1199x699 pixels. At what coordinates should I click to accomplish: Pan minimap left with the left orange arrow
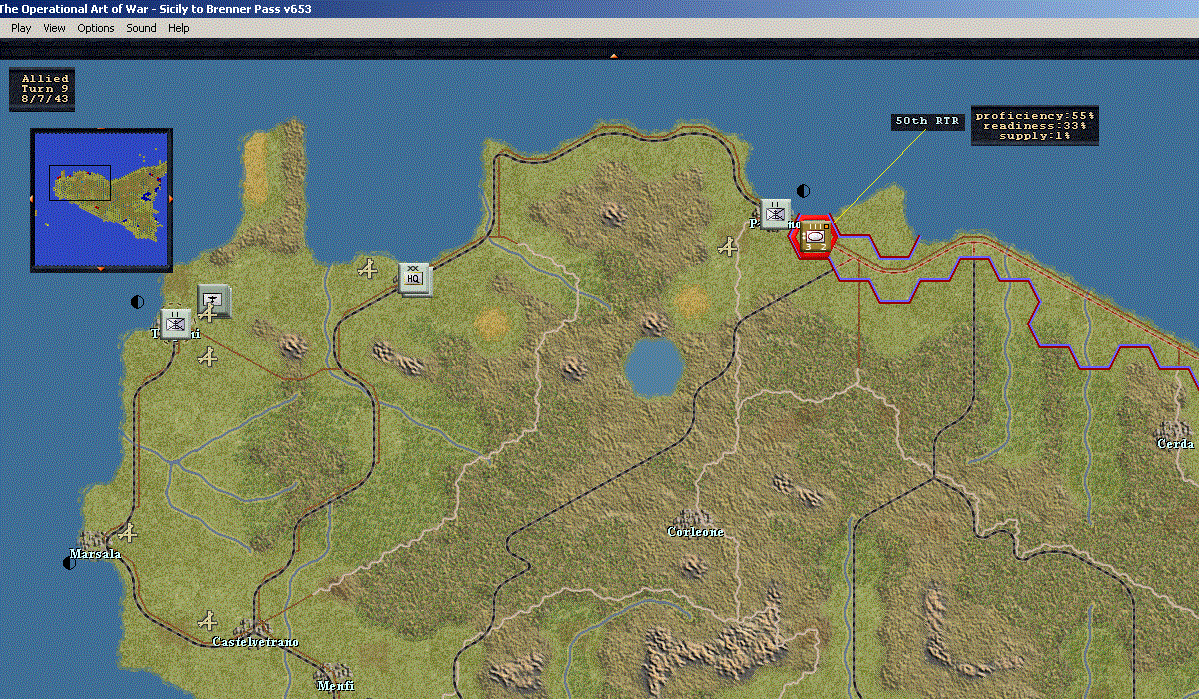click(x=32, y=199)
